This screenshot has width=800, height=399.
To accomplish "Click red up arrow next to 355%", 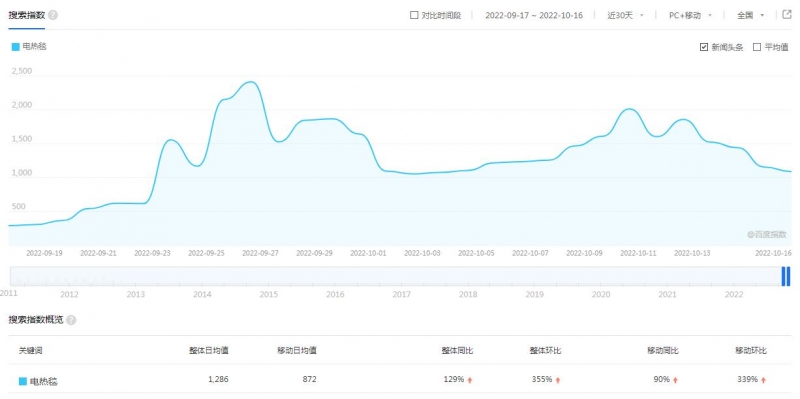I will point(558,380).
